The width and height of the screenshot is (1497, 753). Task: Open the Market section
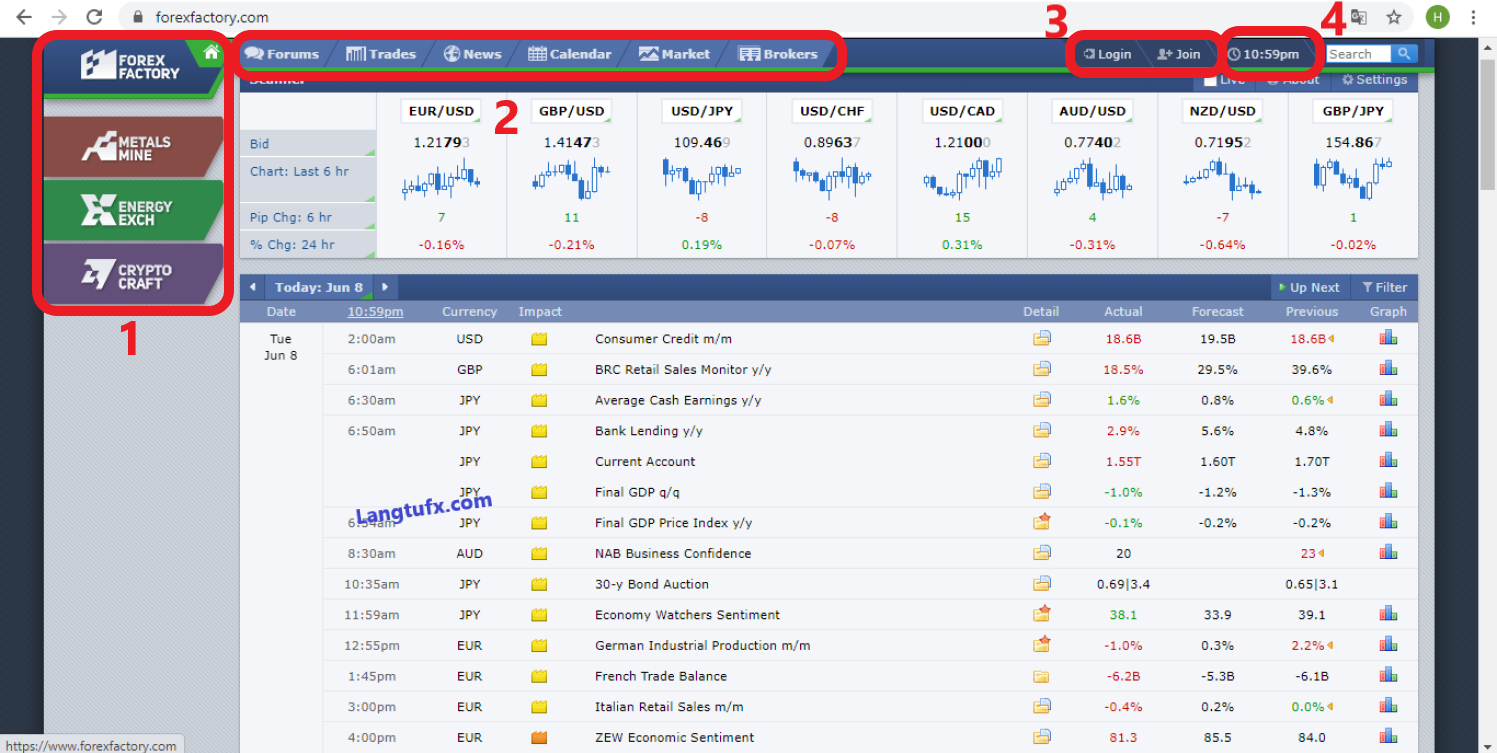coord(675,54)
